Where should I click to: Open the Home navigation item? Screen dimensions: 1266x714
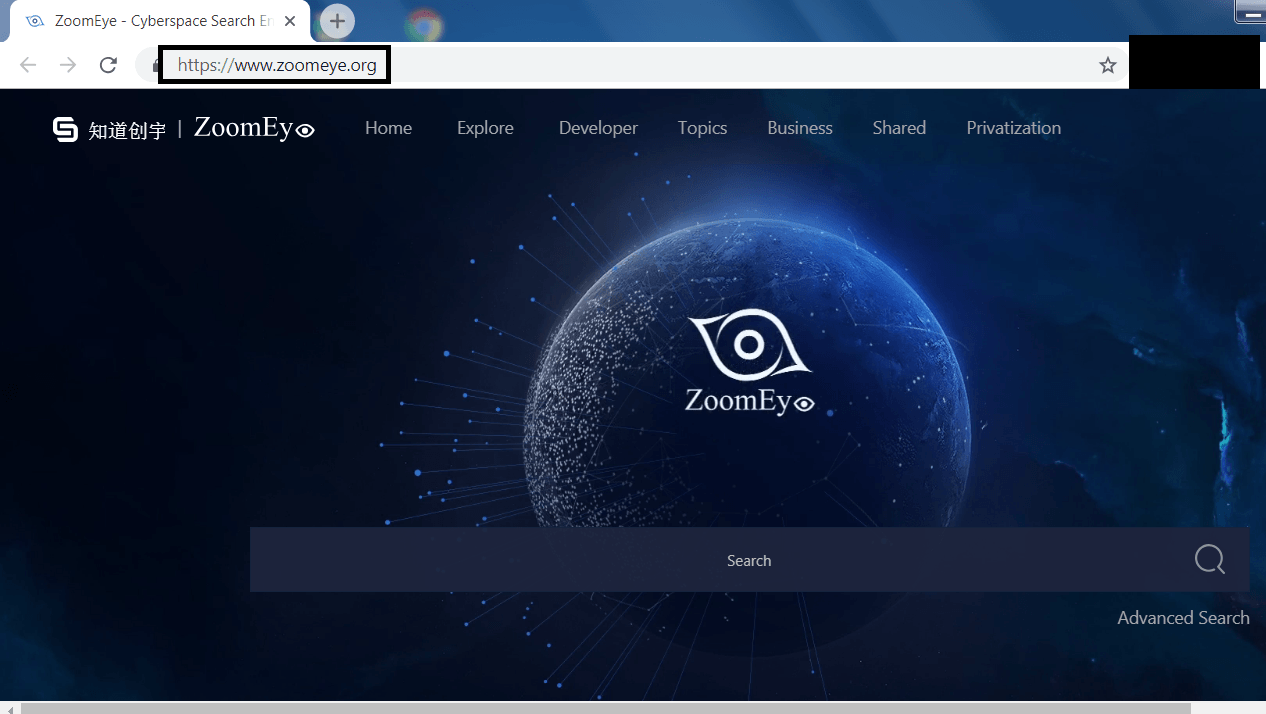(x=388, y=128)
